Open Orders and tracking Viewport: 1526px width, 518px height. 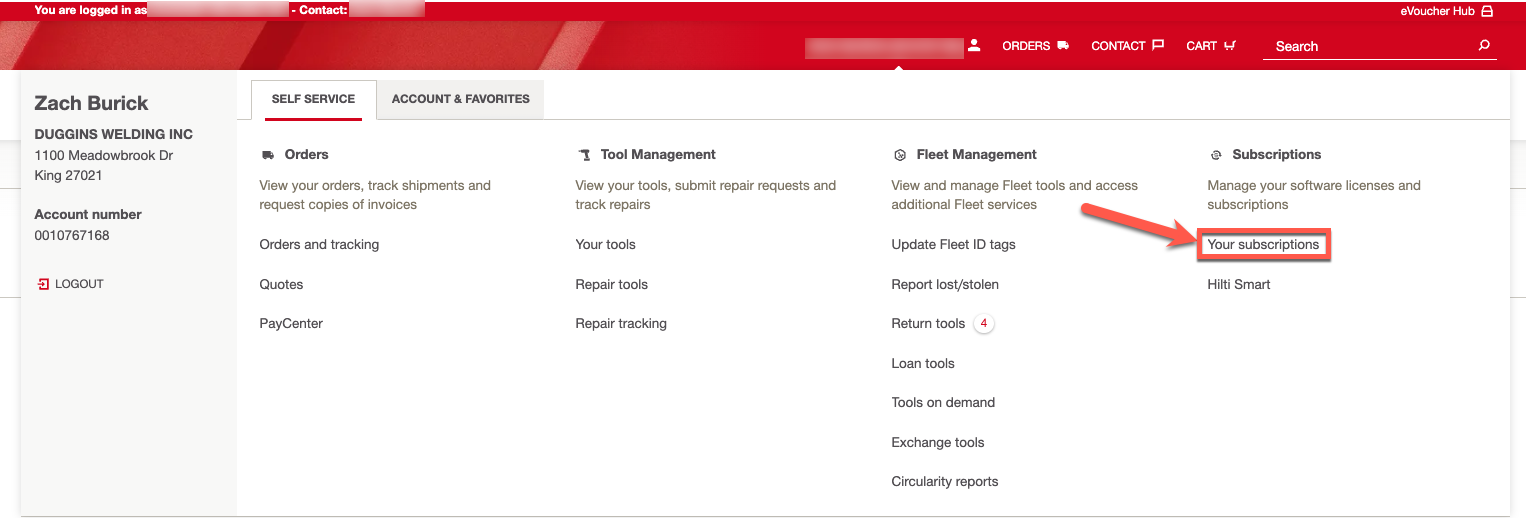(319, 244)
